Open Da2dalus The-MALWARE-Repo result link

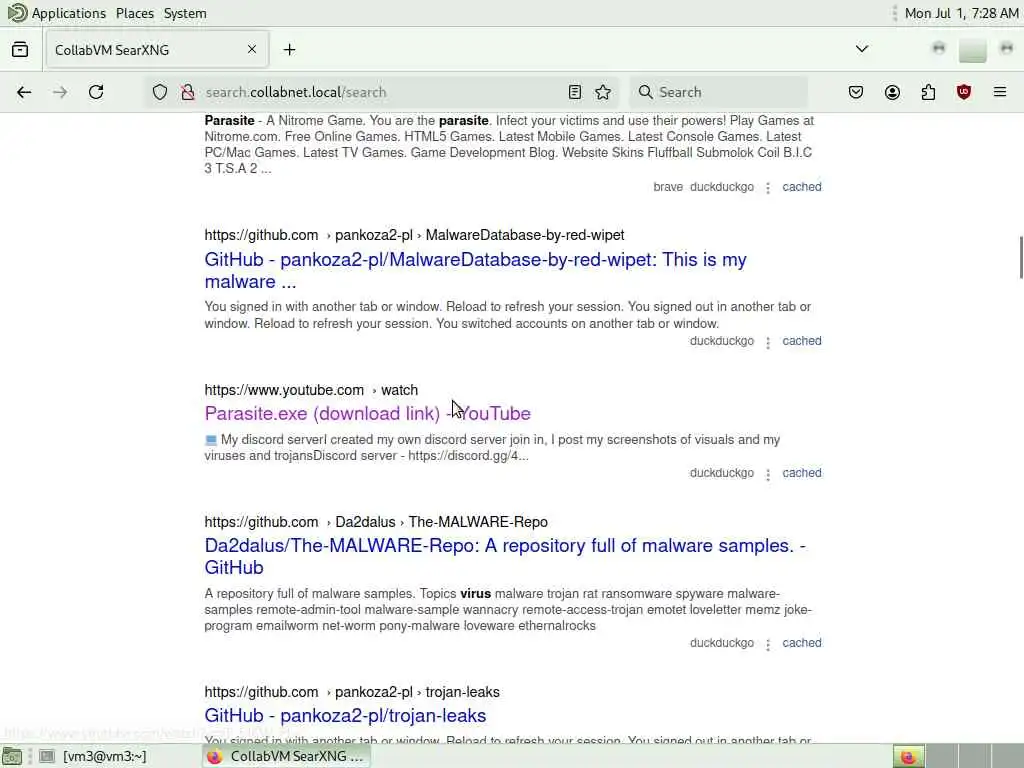[x=505, y=556]
